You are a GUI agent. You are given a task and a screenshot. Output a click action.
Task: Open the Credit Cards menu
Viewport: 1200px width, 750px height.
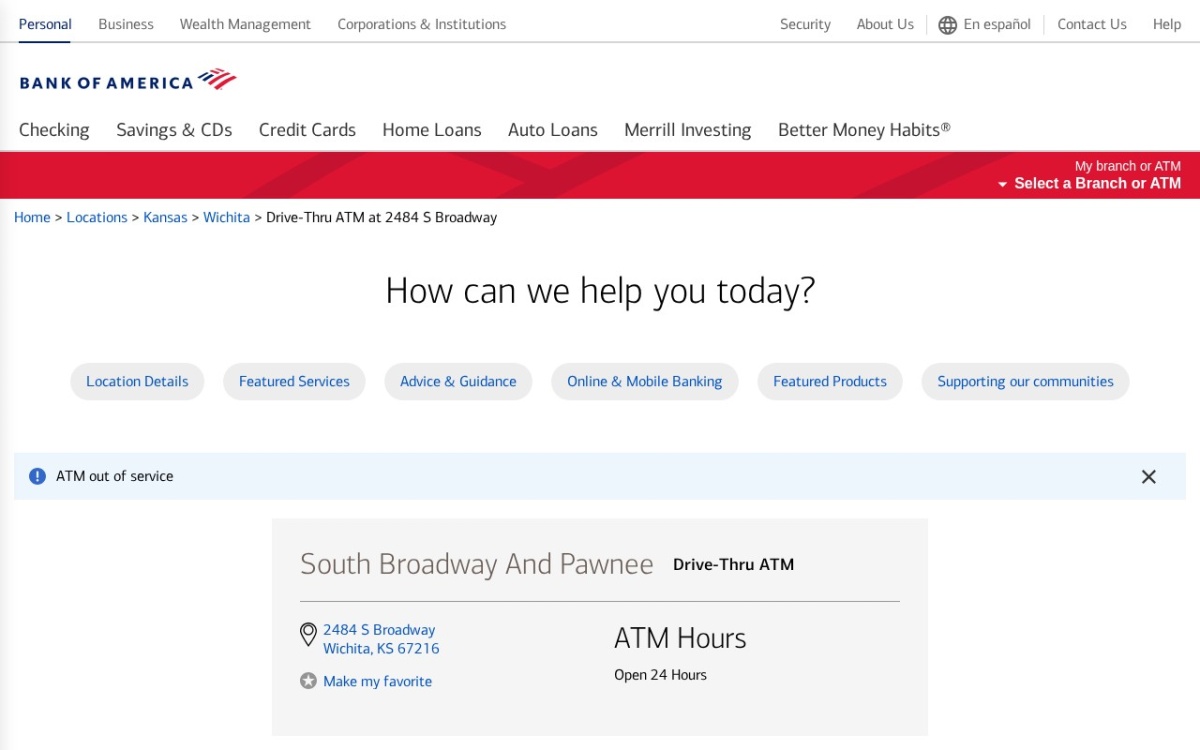[307, 130]
